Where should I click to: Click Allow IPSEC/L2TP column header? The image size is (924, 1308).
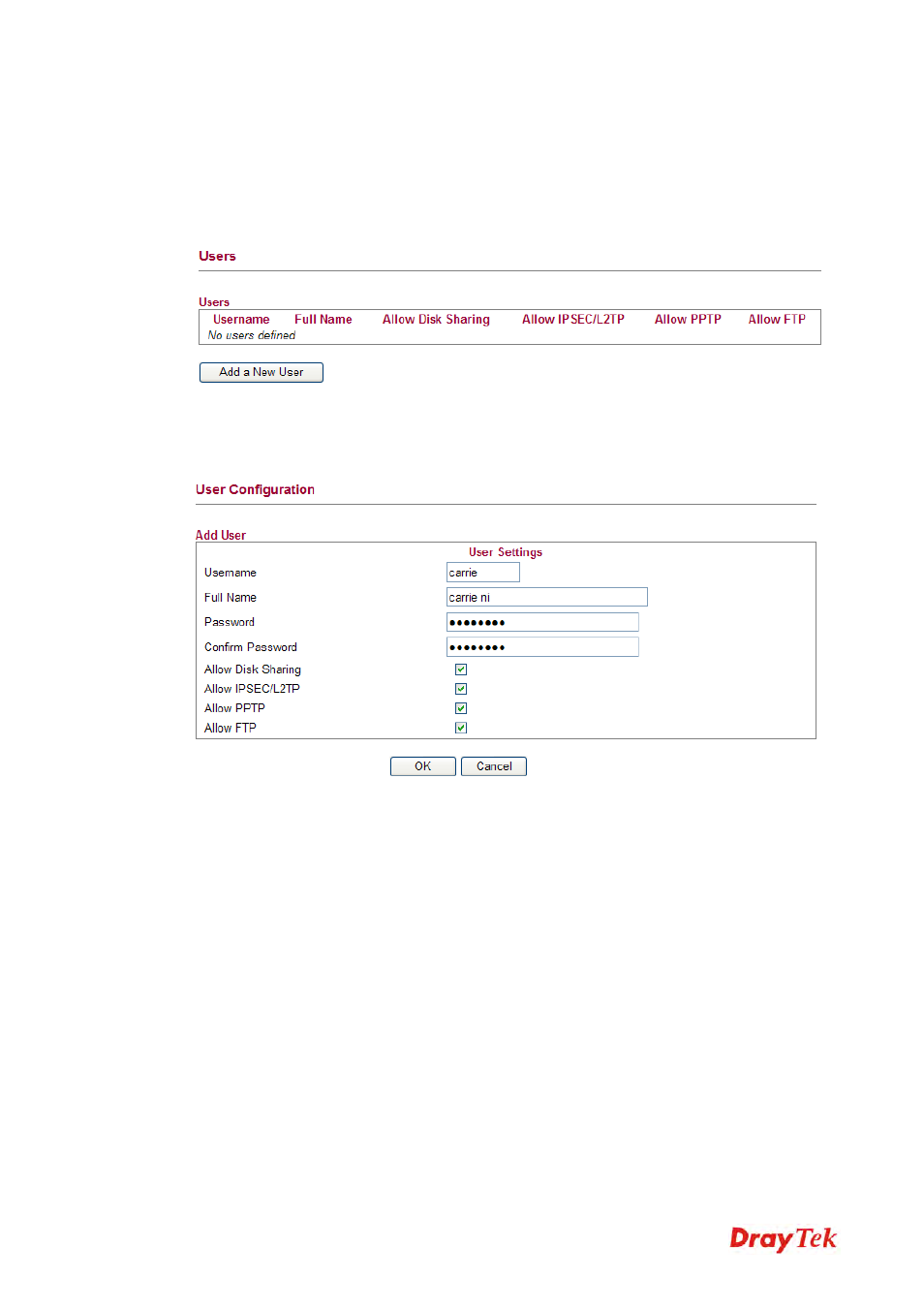[573, 320]
